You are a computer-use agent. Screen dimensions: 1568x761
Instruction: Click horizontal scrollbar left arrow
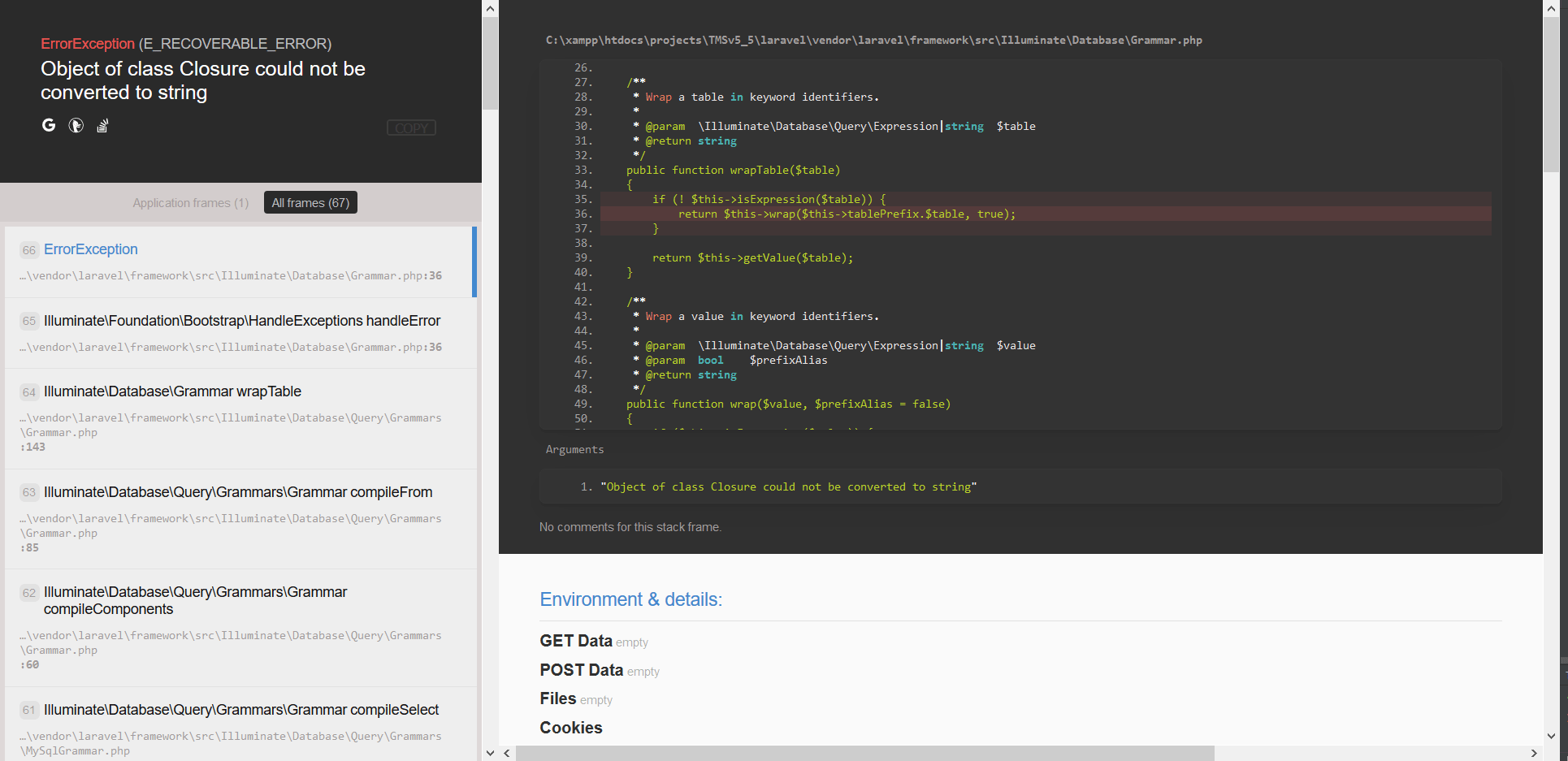point(507,753)
